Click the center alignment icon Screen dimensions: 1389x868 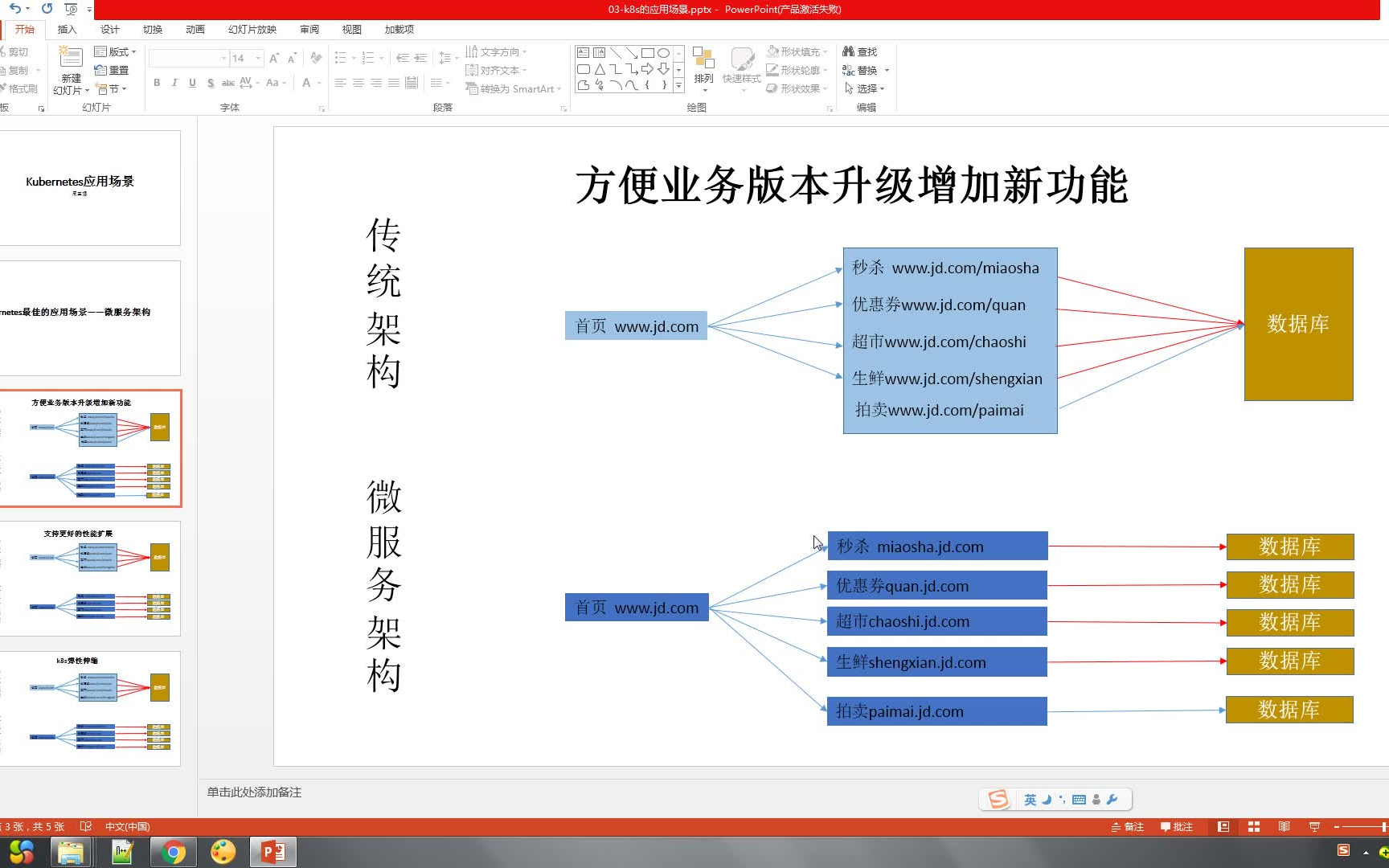click(359, 83)
